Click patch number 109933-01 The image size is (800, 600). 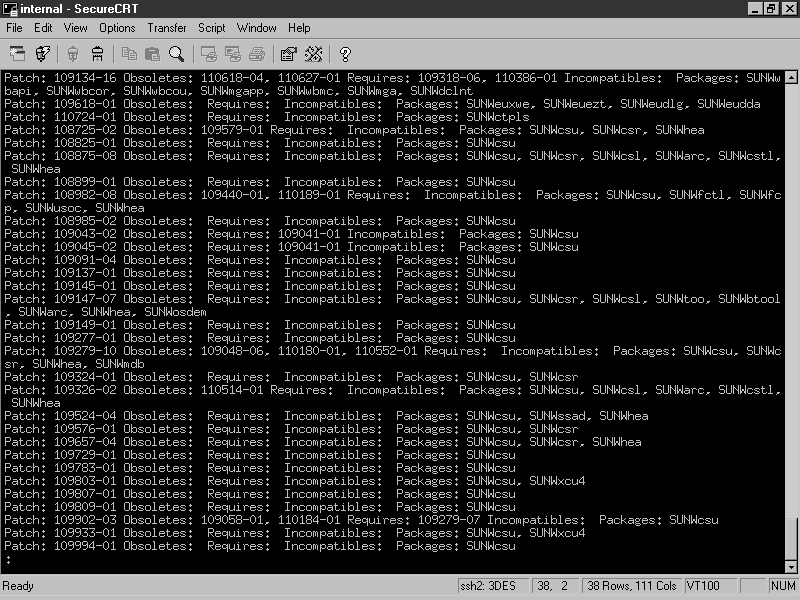[85, 533]
